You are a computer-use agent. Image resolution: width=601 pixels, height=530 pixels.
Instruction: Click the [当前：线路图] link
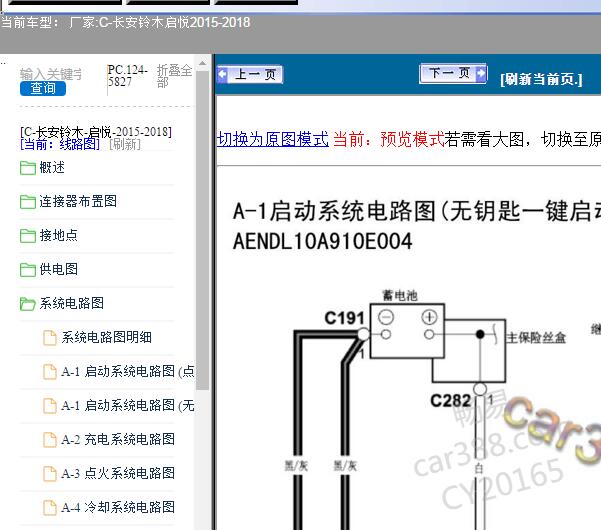coord(60,144)
